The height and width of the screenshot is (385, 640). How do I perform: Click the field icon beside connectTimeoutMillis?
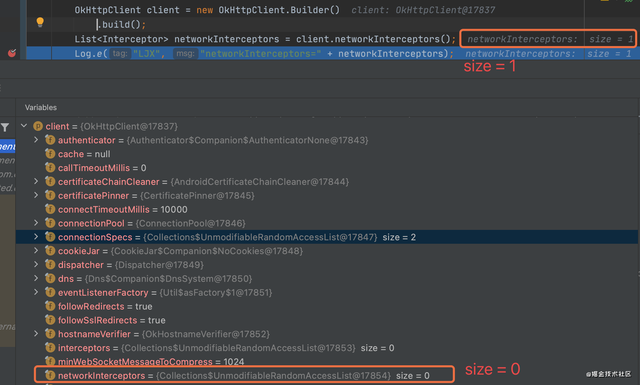coord(50,209)
